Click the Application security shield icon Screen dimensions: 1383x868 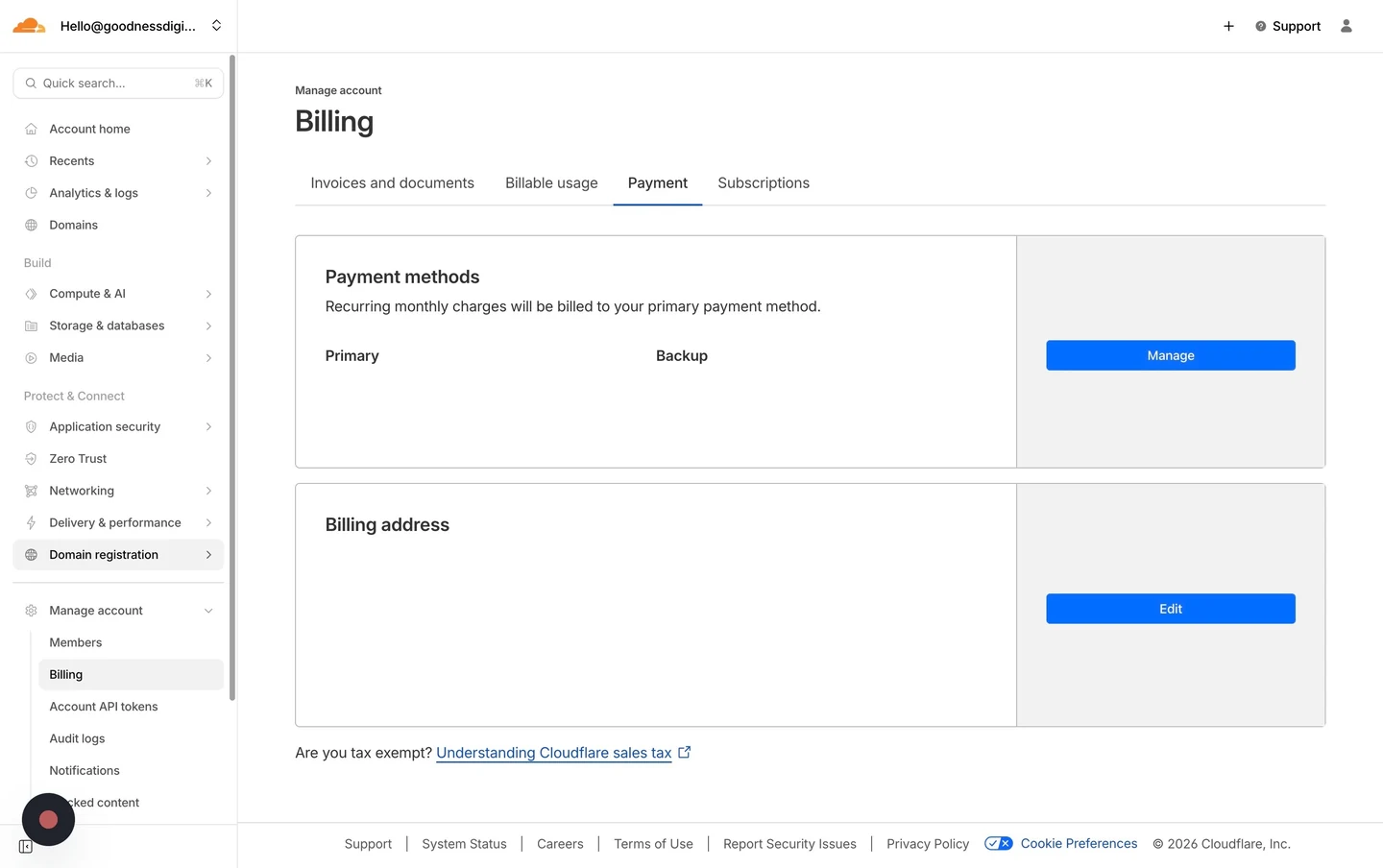coord(31,426)
